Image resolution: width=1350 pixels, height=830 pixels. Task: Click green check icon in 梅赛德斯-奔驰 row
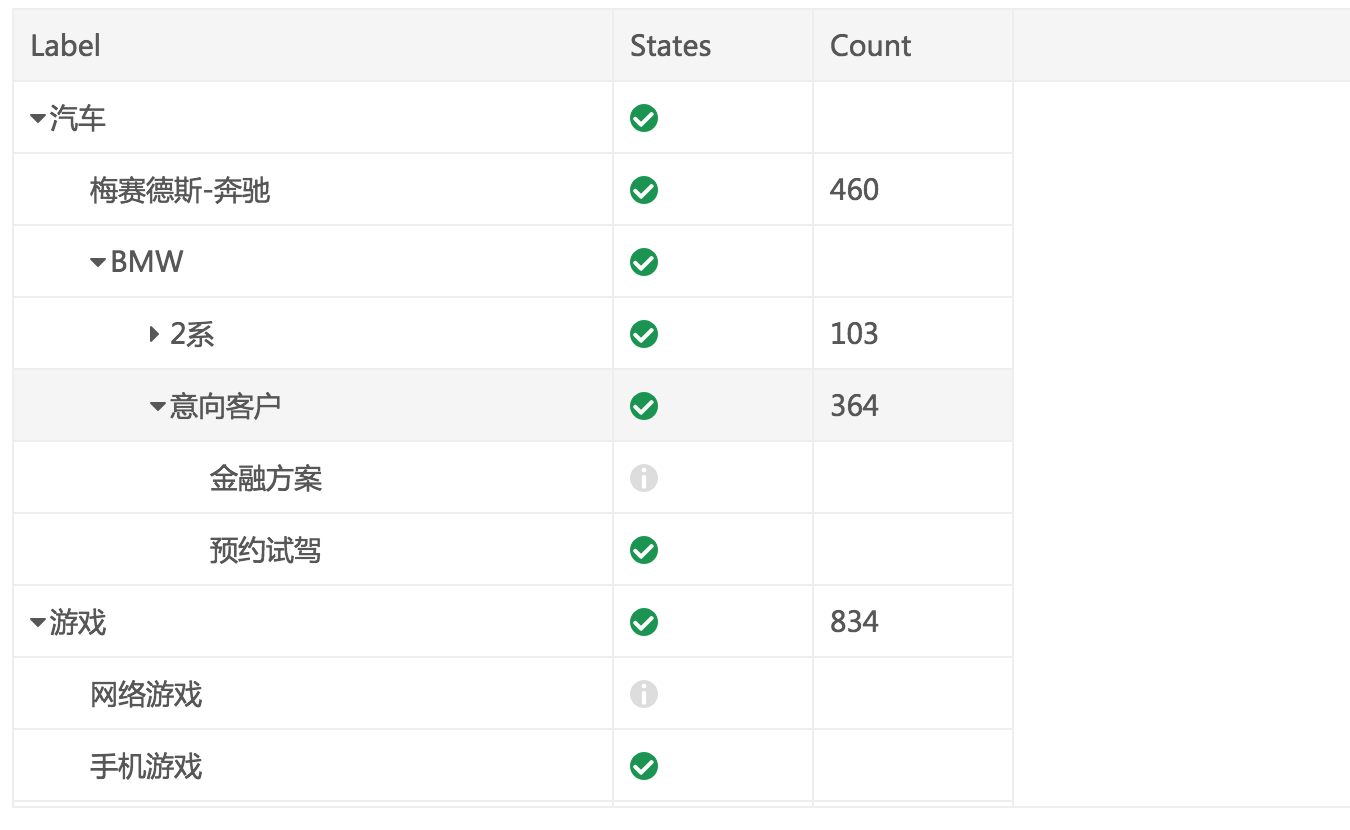point(644,190)
